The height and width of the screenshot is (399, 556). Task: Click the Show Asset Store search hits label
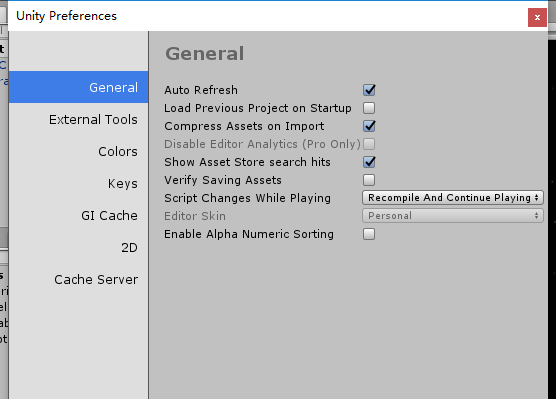tap(247, 162)
